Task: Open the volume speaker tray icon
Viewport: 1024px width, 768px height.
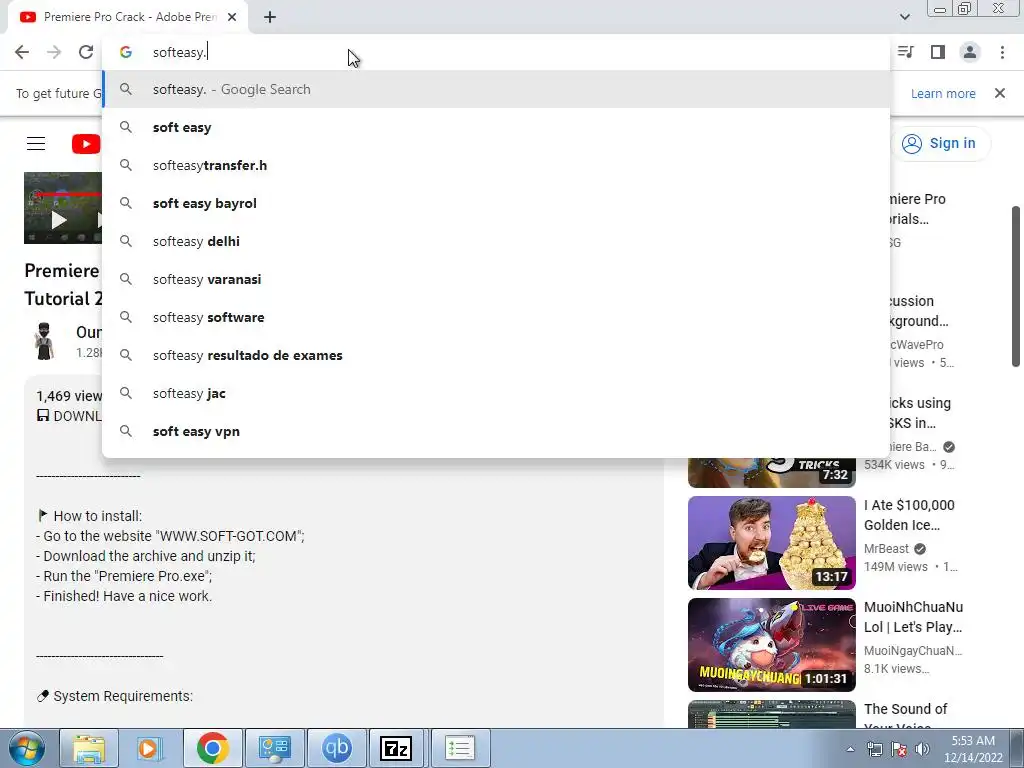Action: coord(922,749)
